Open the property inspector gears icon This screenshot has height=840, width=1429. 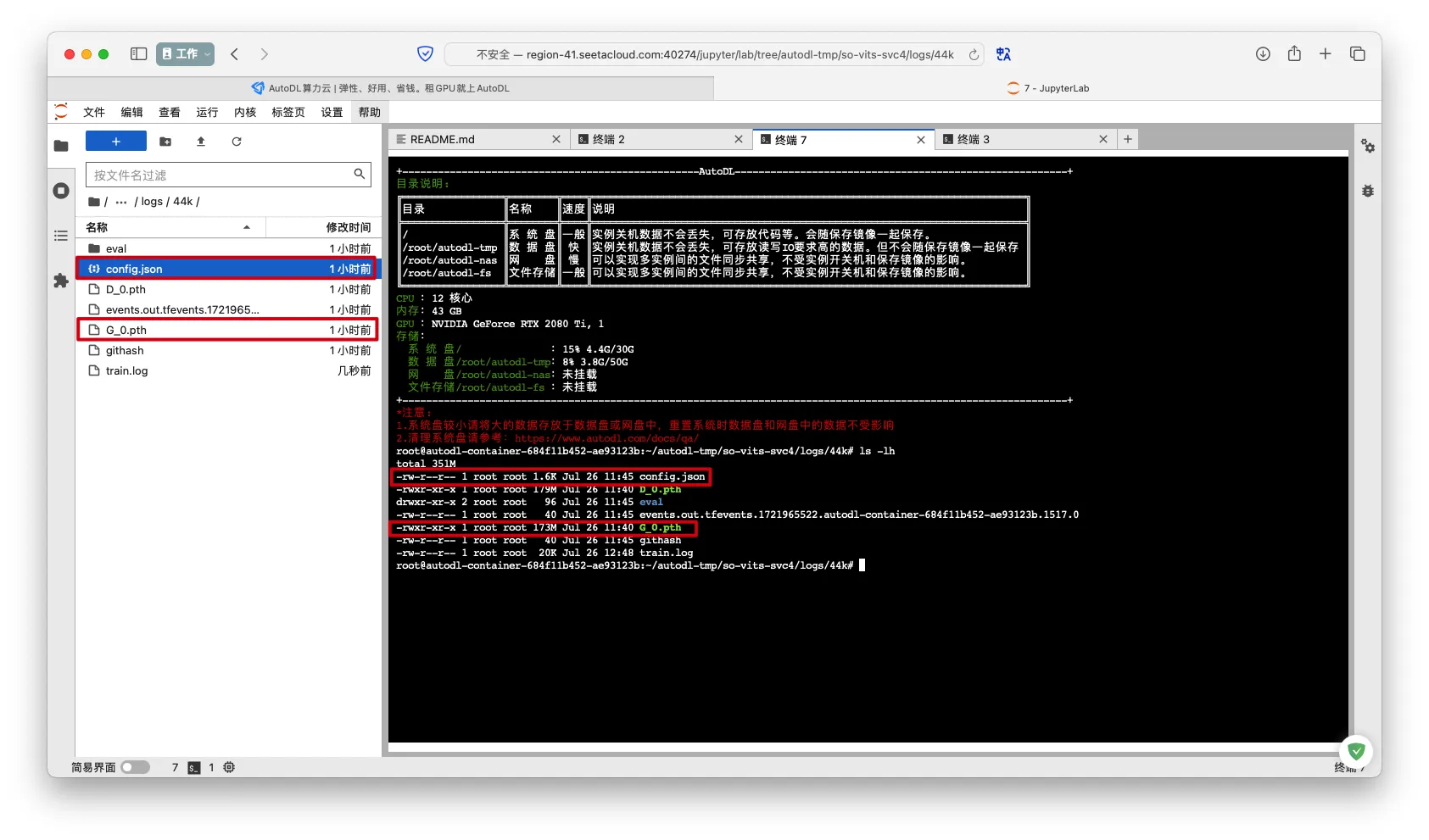1367,146
